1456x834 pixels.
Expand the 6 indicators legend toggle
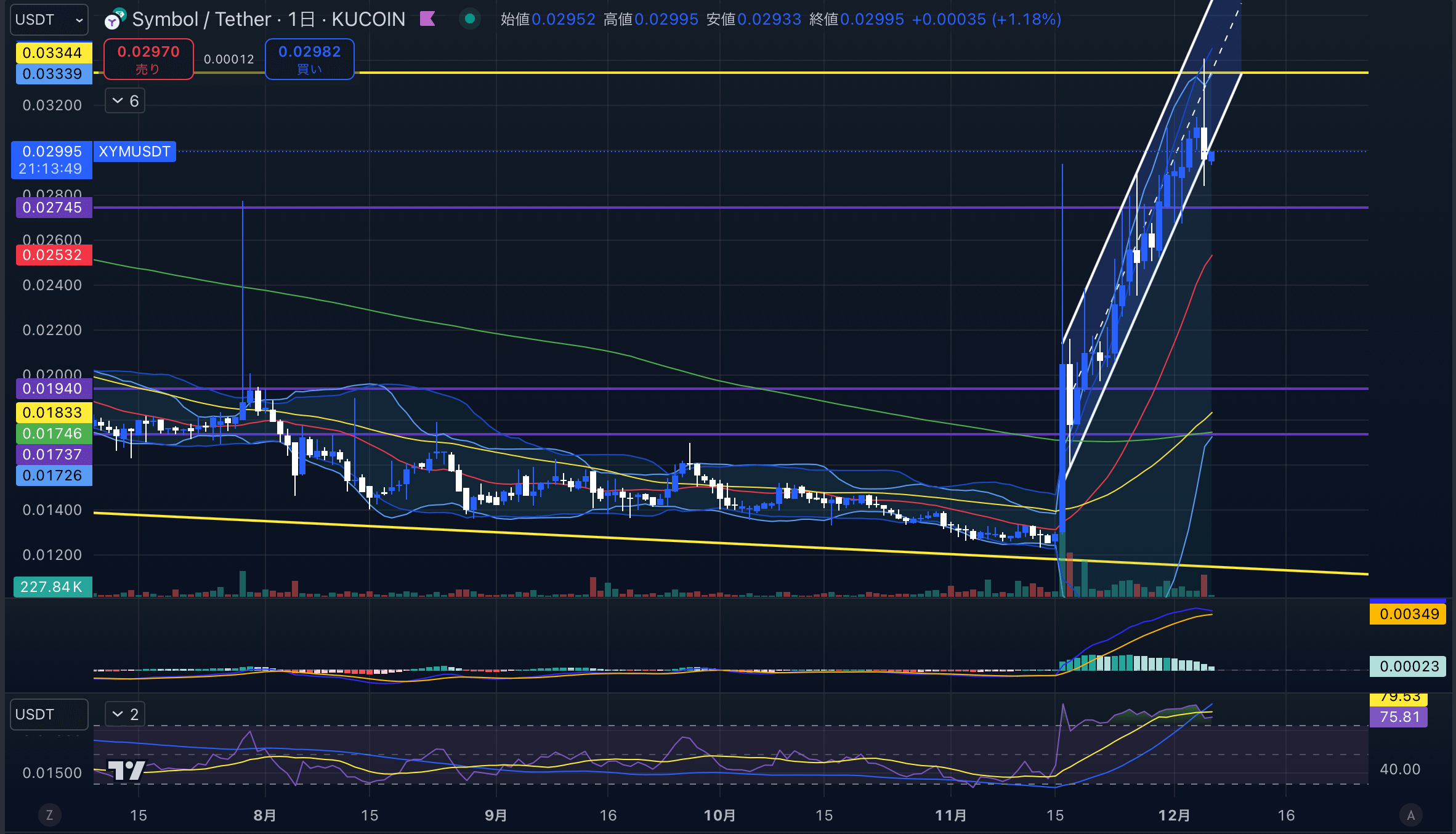point(125,101)
